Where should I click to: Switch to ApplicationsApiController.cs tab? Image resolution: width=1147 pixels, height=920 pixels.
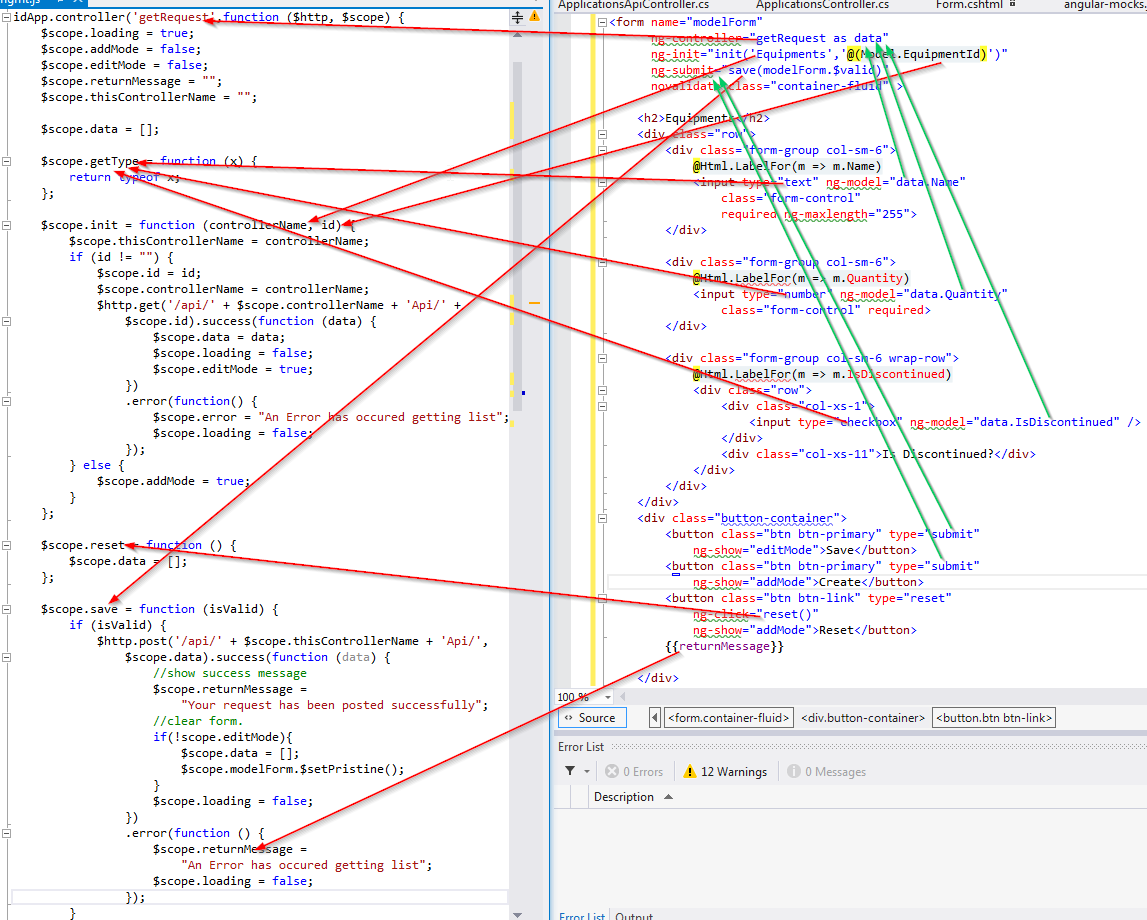pyautogui.click(x=633, y=4)
